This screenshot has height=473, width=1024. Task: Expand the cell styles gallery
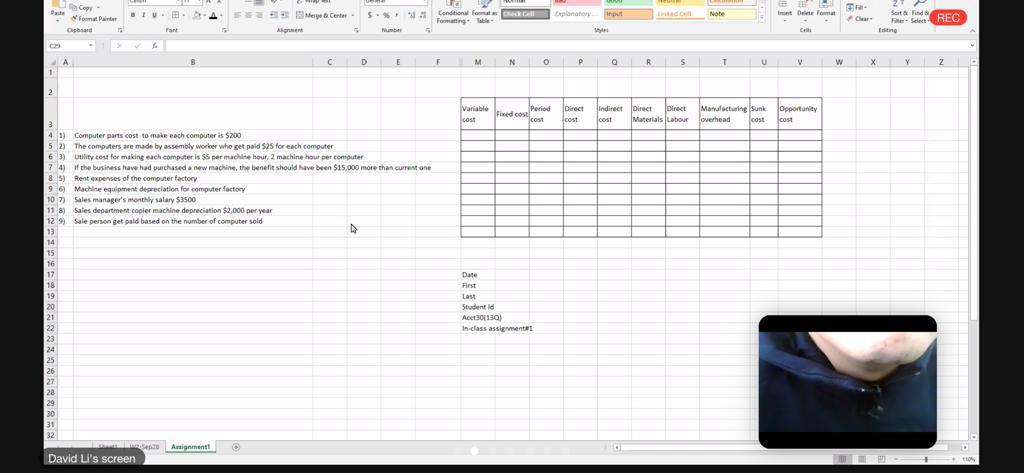(x=762, y=19)
